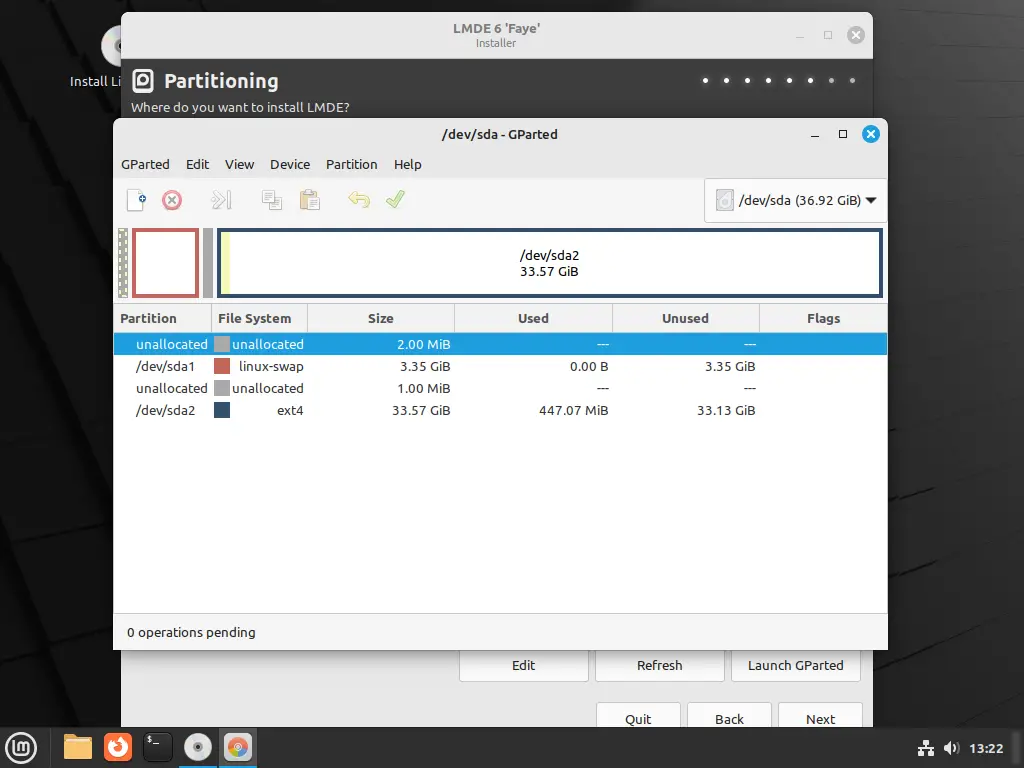Image resolution: width=1024 pixels, height=768 pixels.
Task: Open the GParted menu
Action: tap(145, 165)
